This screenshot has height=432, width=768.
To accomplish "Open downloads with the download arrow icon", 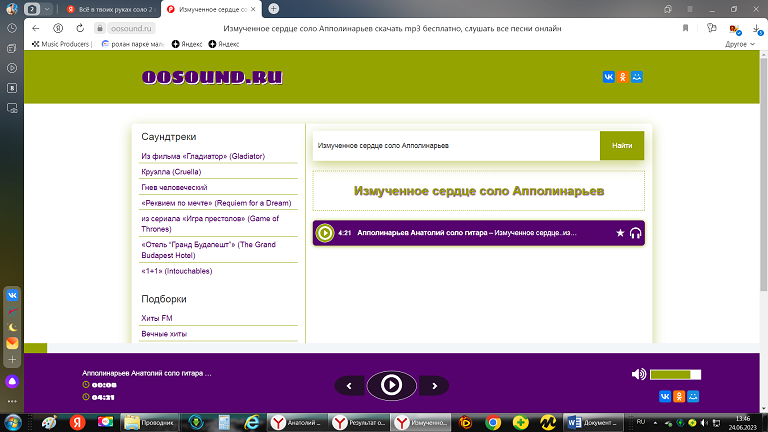I will (757, 29).
